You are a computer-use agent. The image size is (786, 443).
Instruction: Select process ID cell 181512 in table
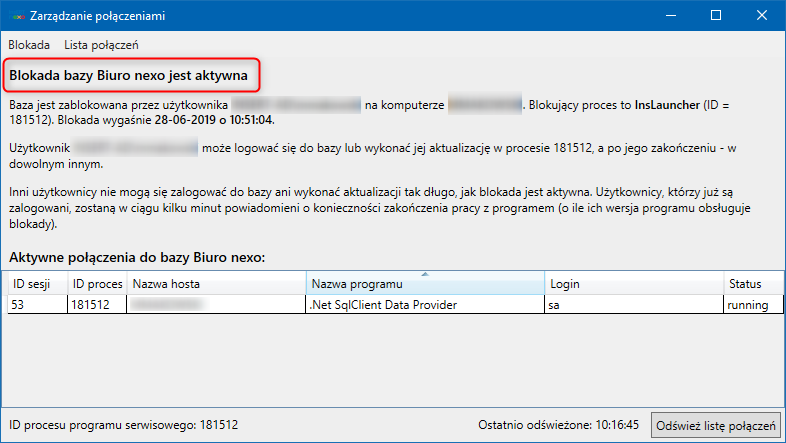pos(97,305)
